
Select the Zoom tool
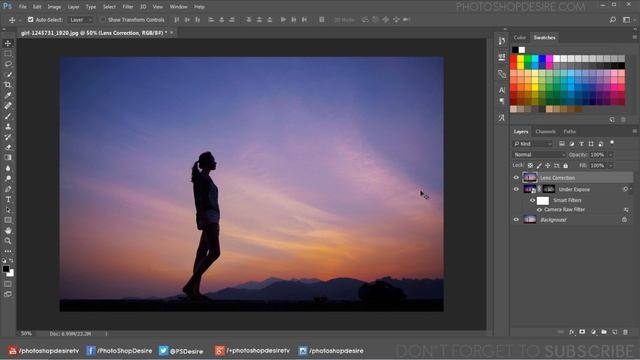click(8, 241)
